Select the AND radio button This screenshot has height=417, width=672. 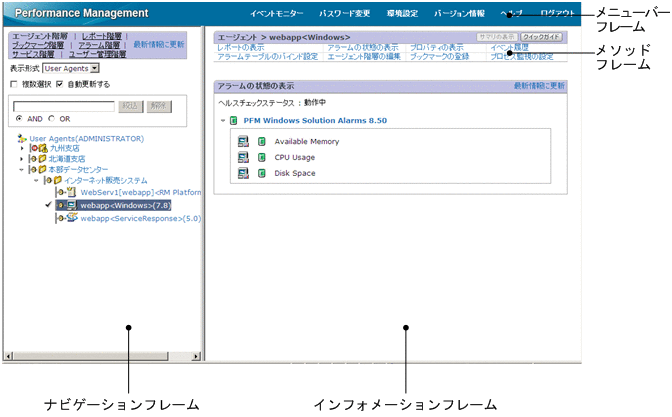[19, 118]
